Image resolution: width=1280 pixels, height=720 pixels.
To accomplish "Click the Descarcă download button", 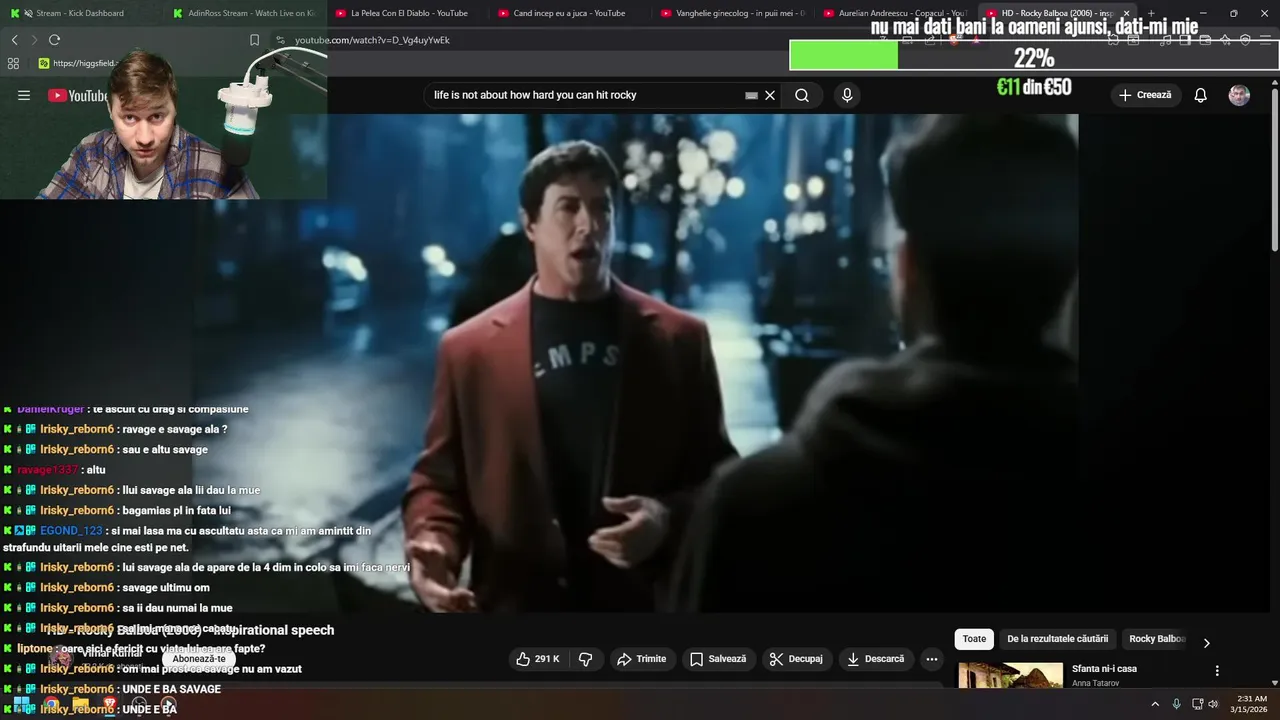I will [x=875, y=659].
